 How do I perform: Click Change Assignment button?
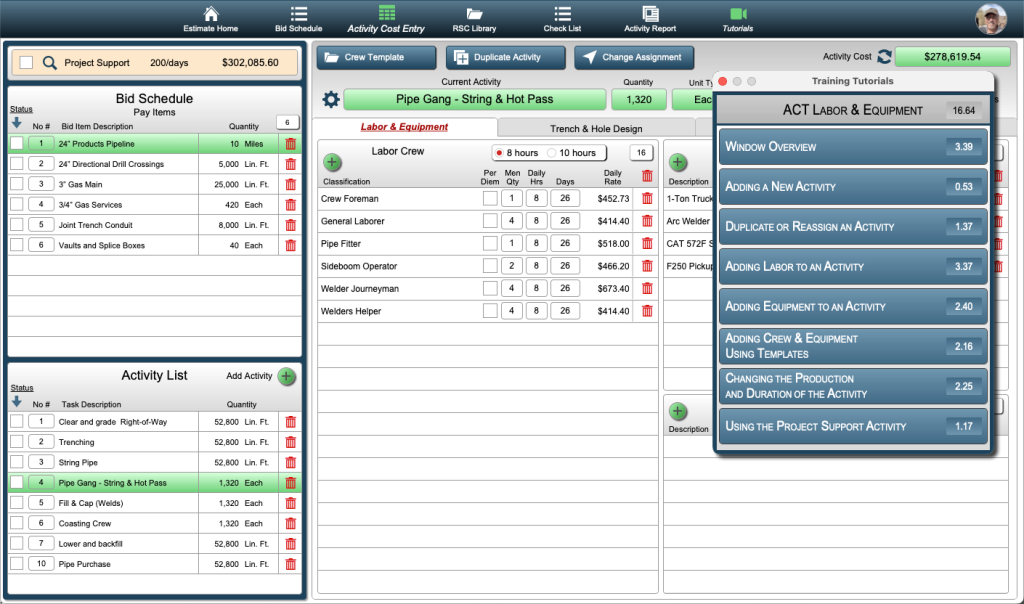tap(634, 57)
